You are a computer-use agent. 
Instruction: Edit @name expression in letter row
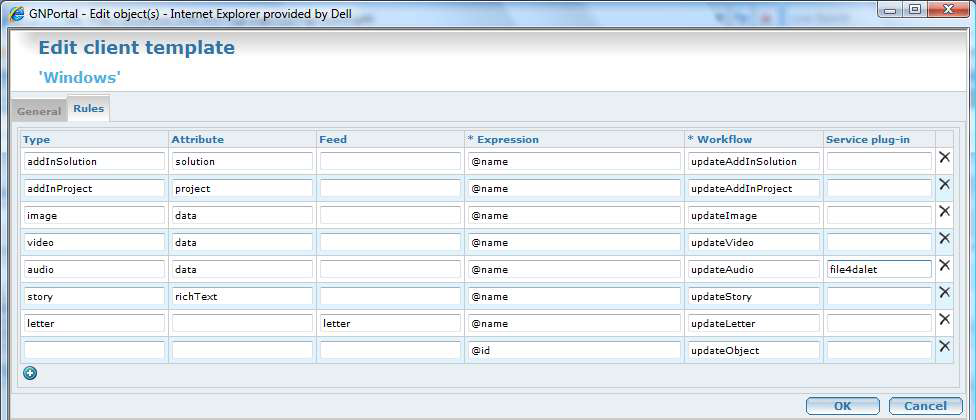[x=574, y=324]
